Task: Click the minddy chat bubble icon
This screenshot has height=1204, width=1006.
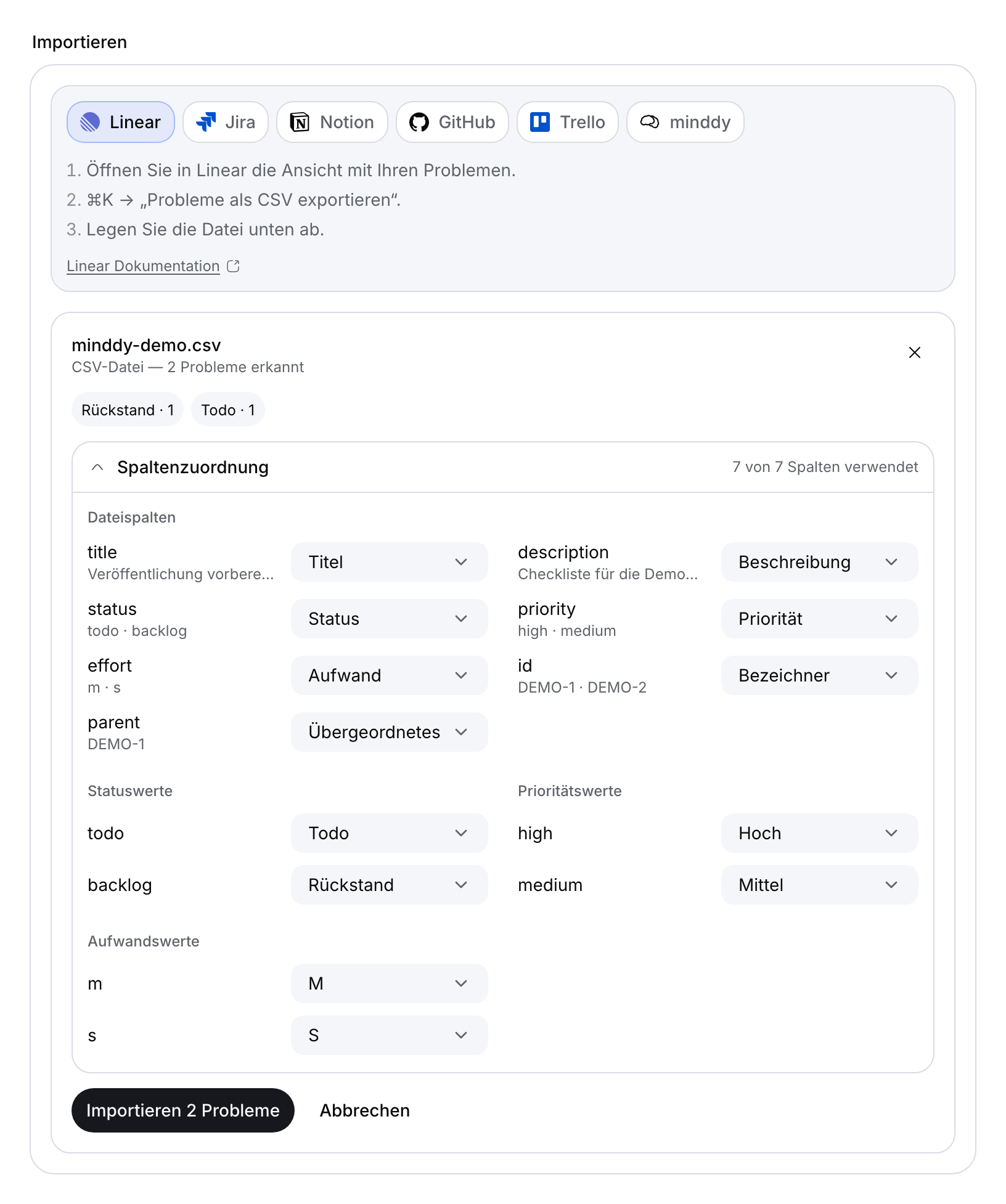Action: click(x=650, y=122)
